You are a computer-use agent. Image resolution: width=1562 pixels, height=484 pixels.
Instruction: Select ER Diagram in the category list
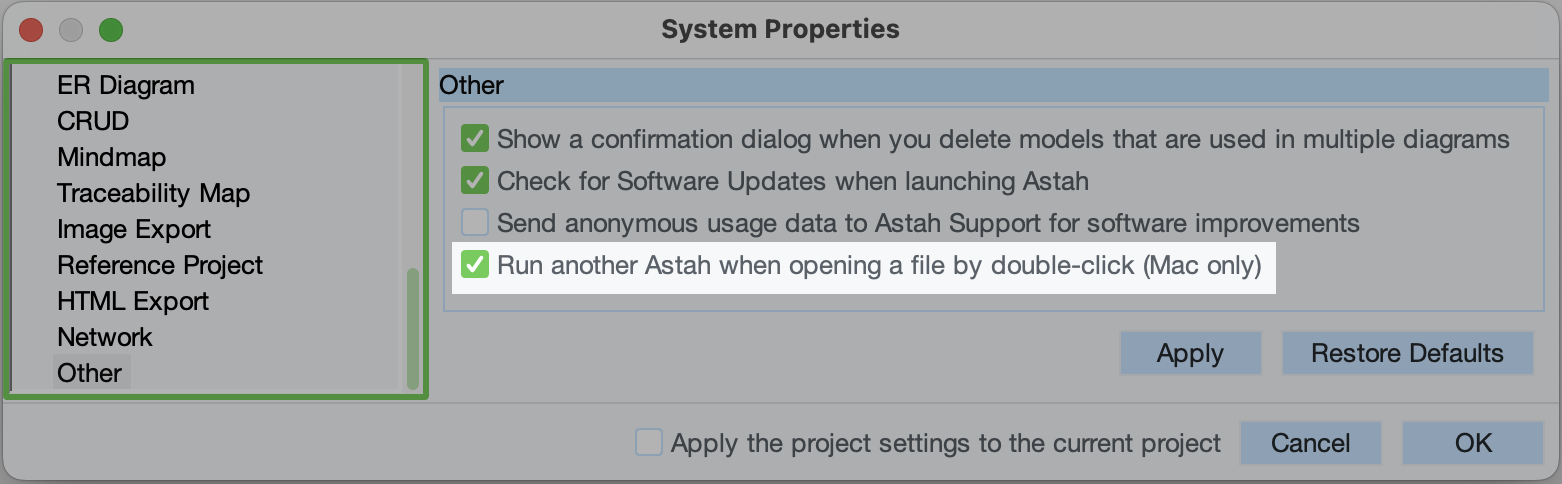click(x=126, y=85)
